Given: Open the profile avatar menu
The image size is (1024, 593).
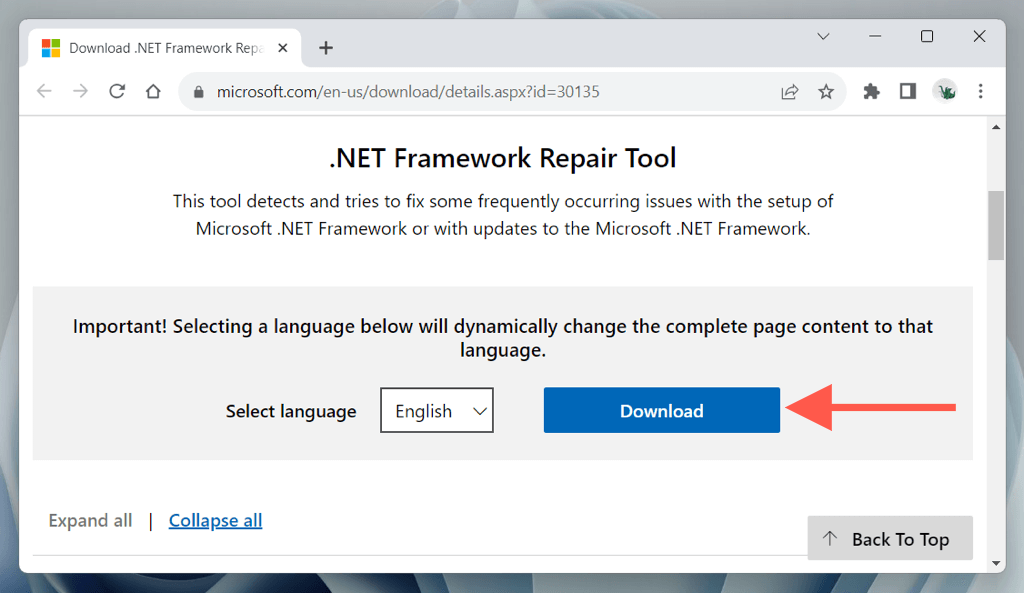Looking at the screenshot, I should click(945, 92).
